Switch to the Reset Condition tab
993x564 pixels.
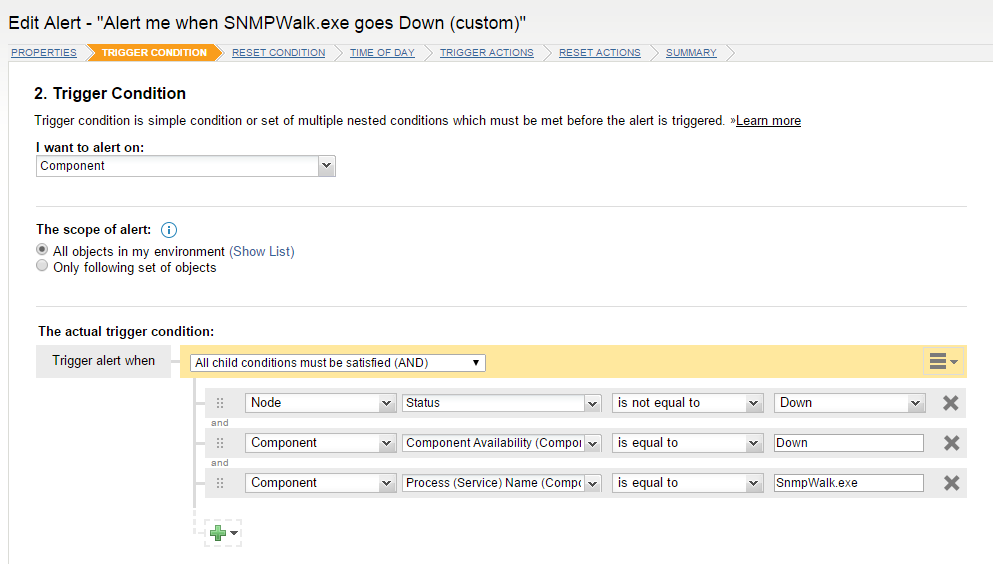[x=279, y=53]
